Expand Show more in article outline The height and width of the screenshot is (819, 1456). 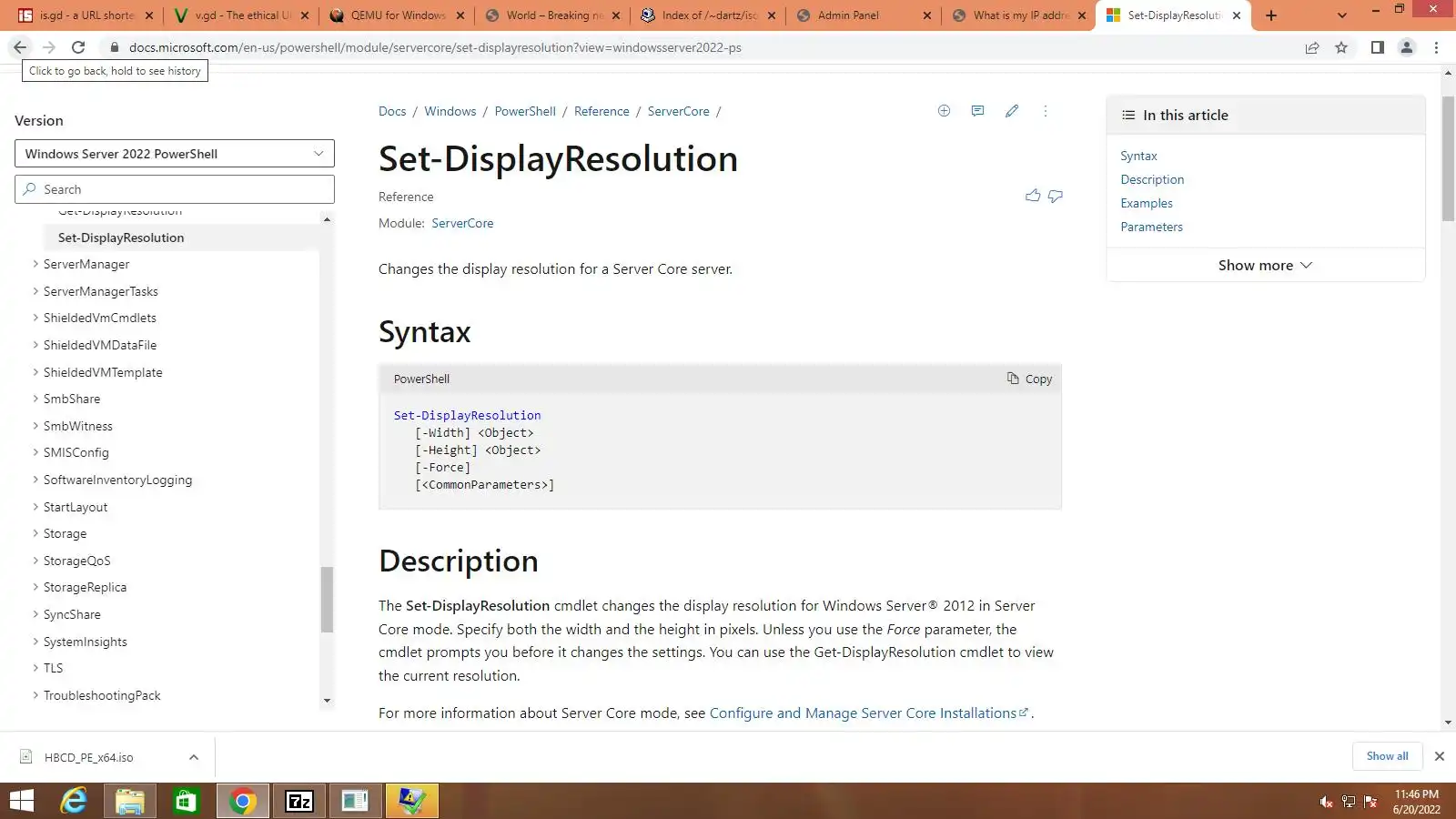(1265, 265)
